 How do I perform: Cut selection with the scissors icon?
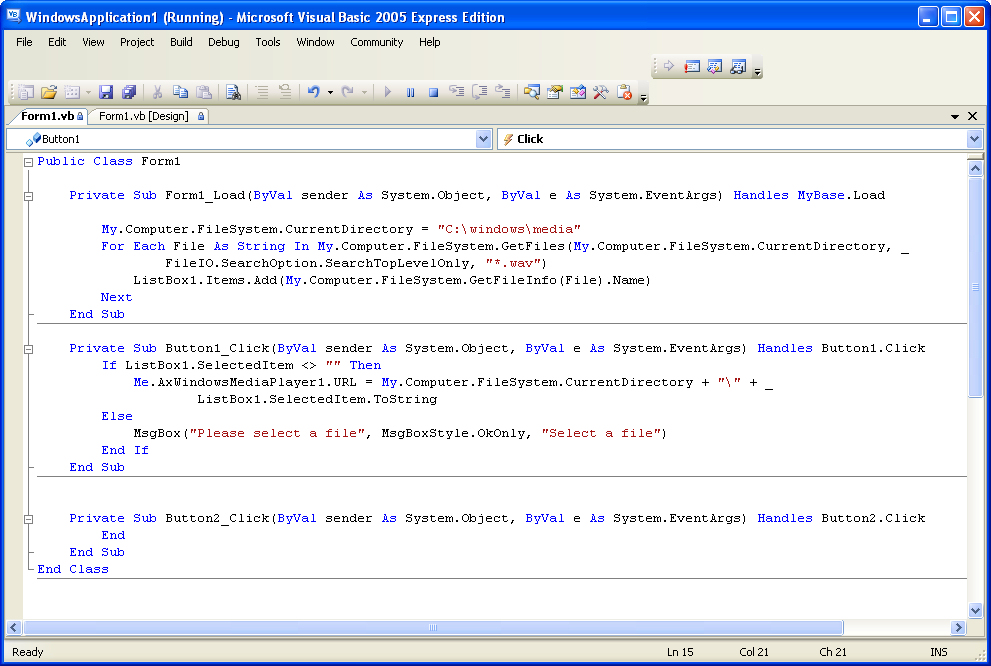pos(157,92)
